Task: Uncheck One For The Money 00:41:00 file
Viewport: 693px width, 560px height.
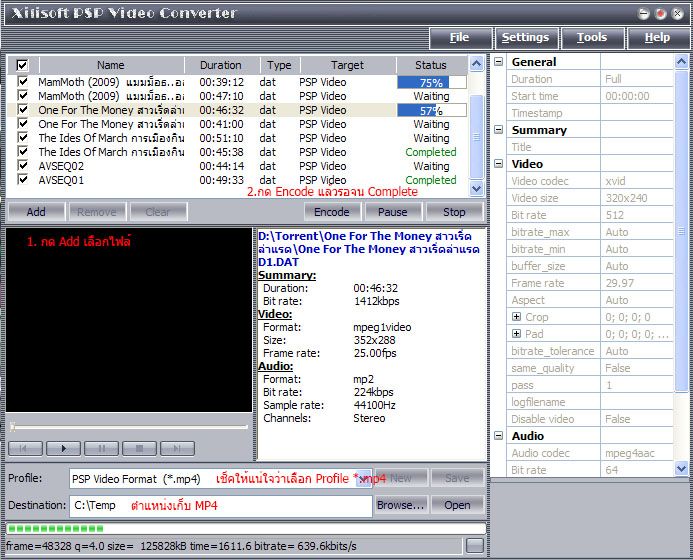Action: (23, 123)
